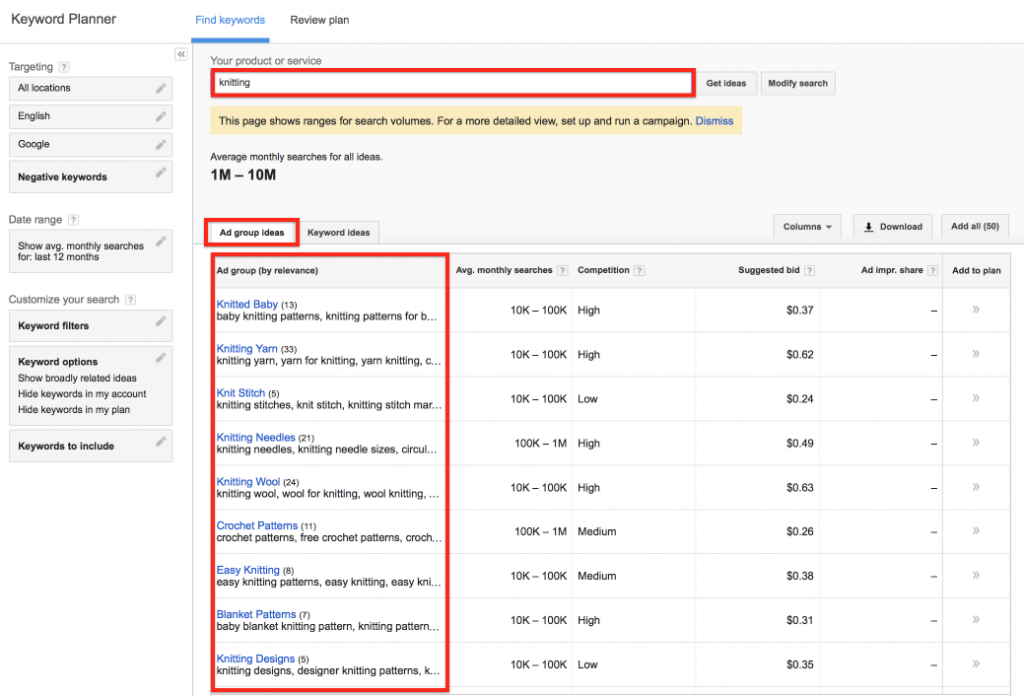Open the Competition column help icon

coord(639,270)
